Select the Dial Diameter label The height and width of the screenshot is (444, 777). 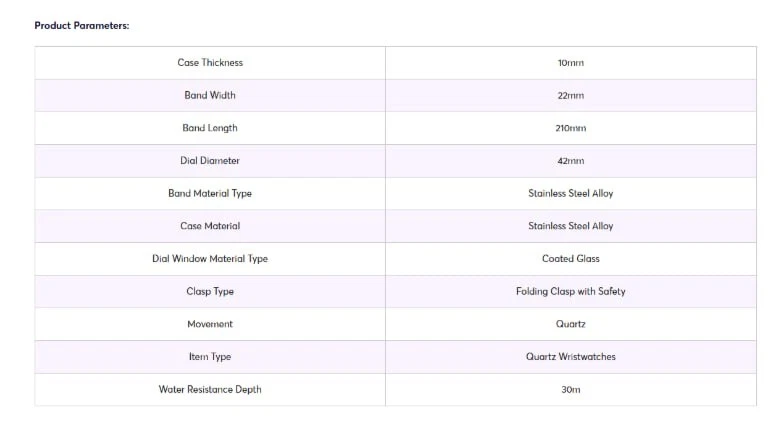[210, 161]
